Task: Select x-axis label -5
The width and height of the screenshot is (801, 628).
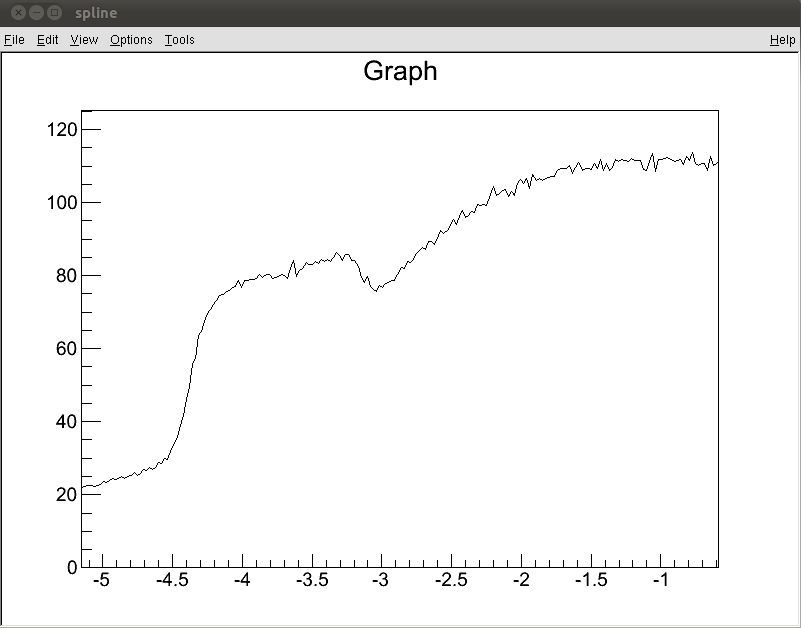Action: coord(101,580)
